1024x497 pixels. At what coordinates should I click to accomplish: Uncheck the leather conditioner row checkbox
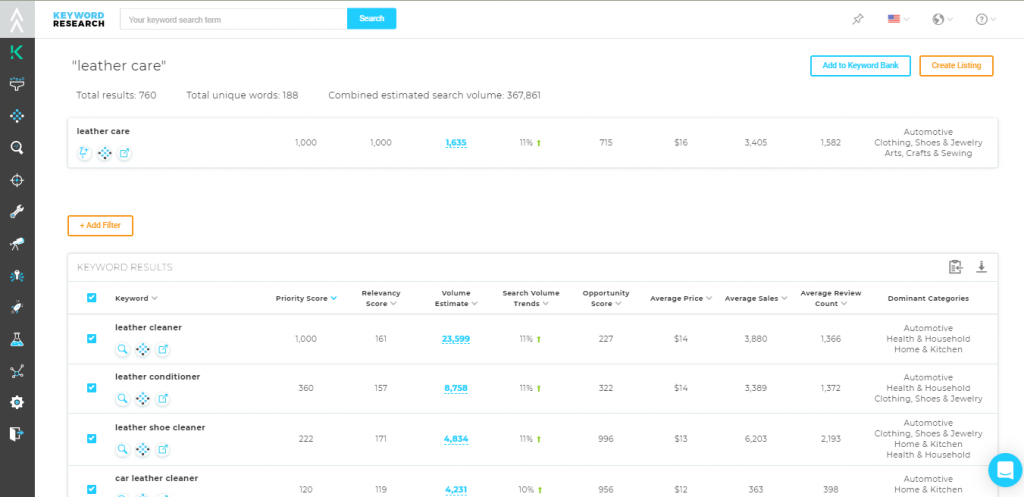[x=91, y=388]
